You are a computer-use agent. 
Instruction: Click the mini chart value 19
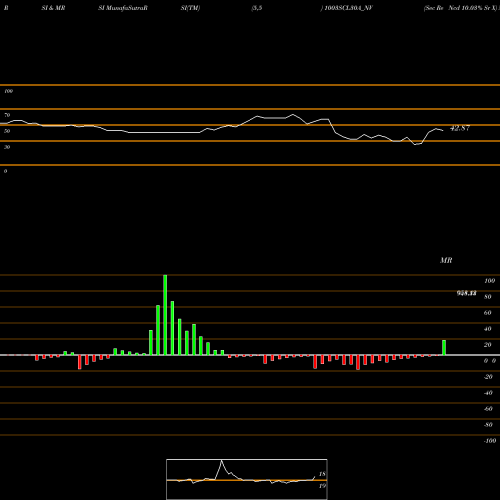322,486
